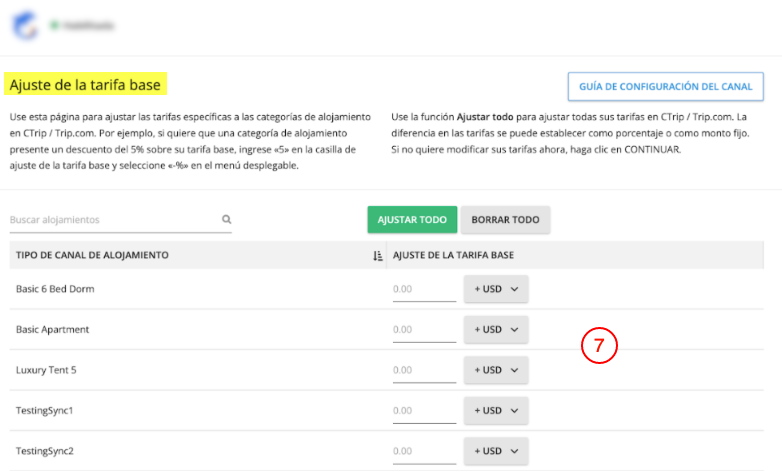Open USD dropdown for Basic Apartment
782x473 pixels.
[x=495, y=329]
